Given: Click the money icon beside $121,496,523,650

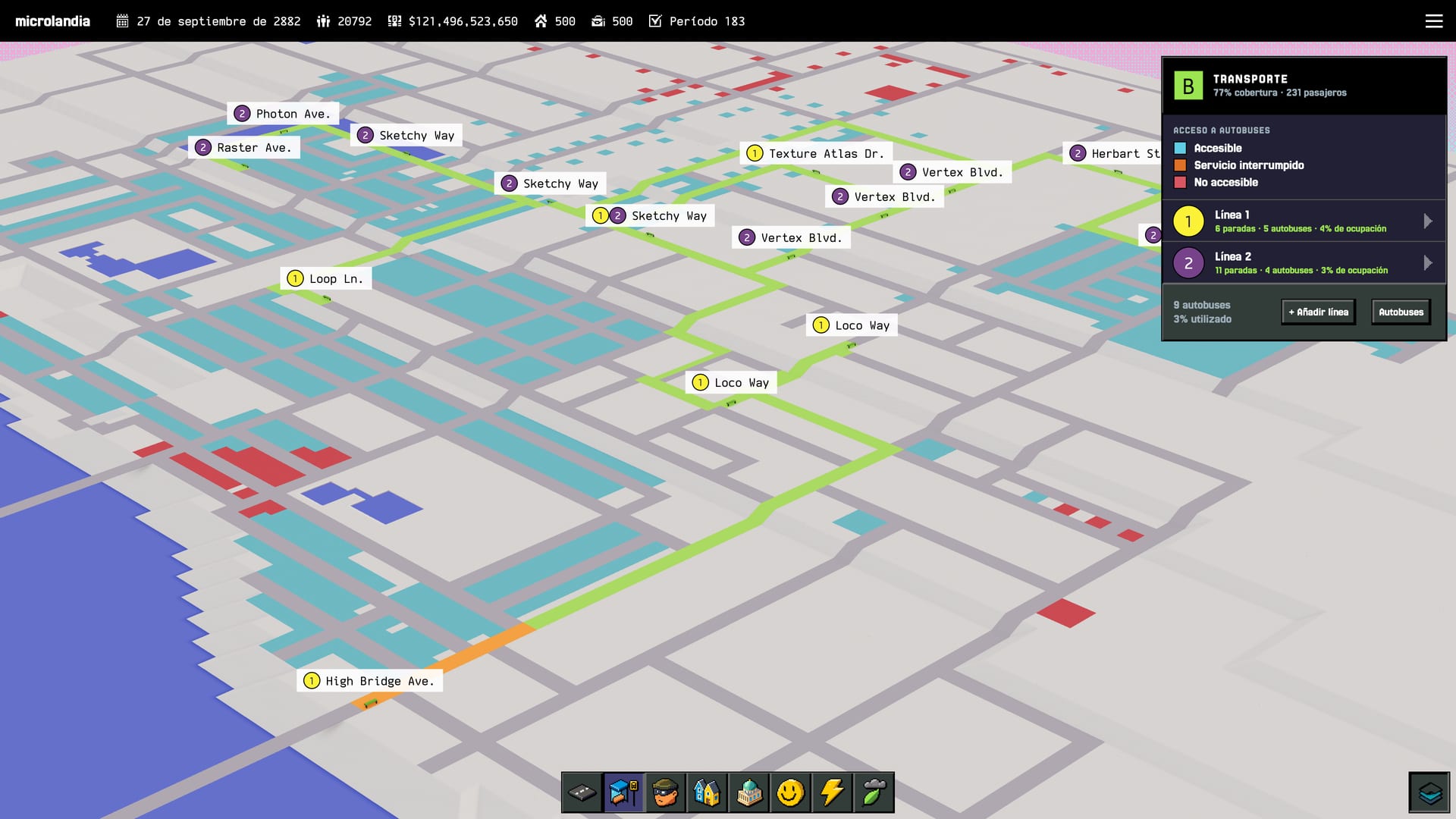Looking at the screenshot, I should pos(394,21).
